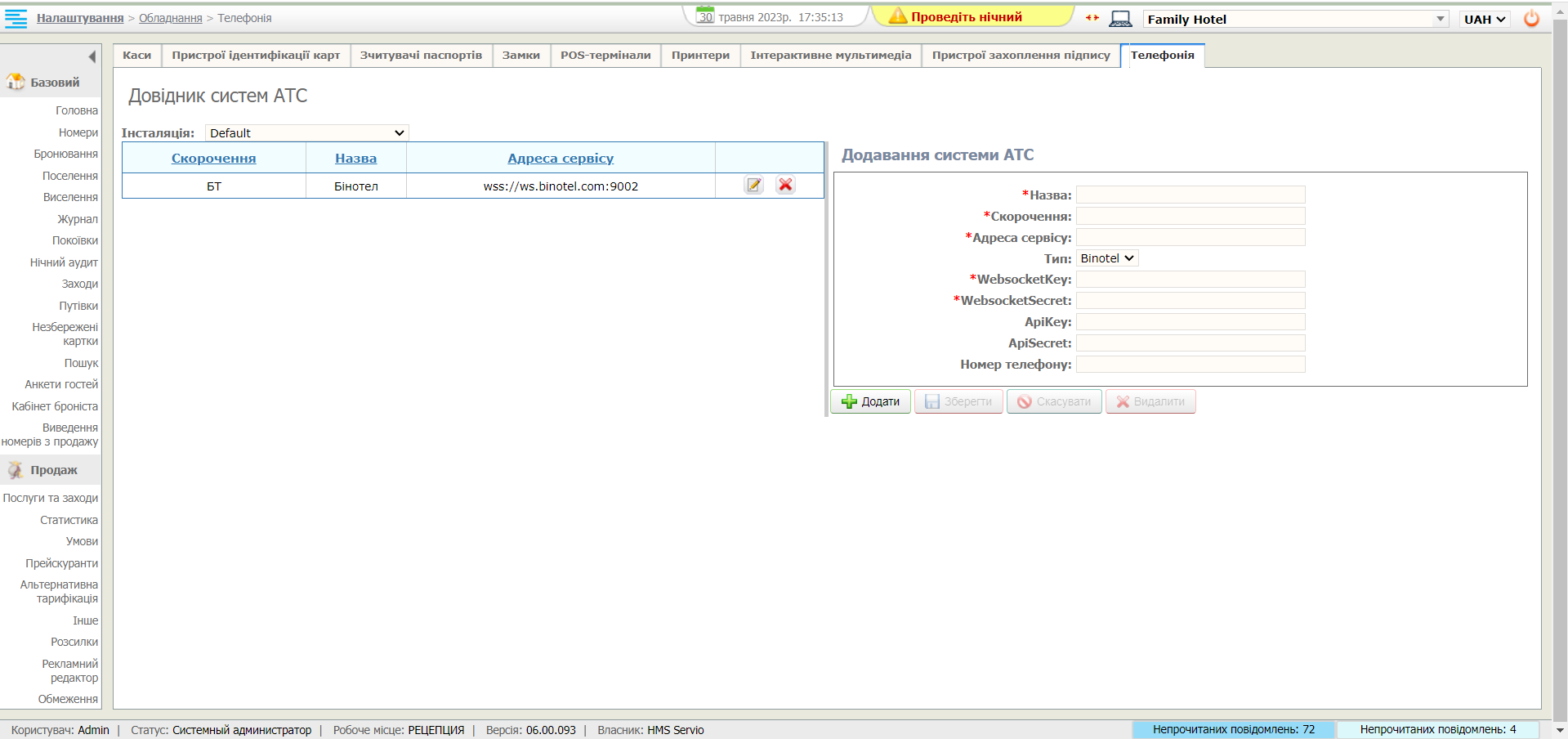
Task: Switch to the Принтери tab
Action: point(700,56)
